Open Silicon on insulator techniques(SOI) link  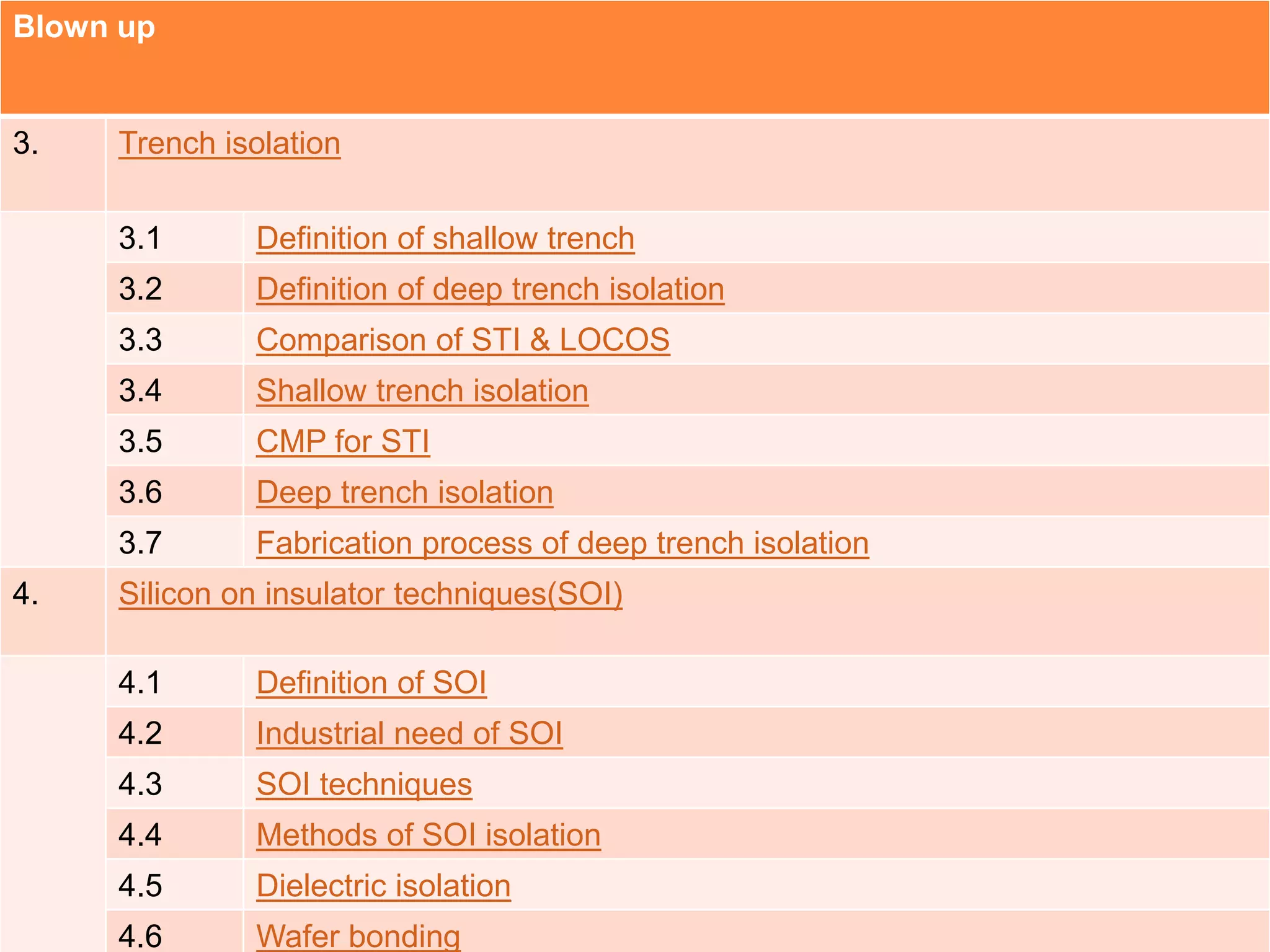click(370, 594)
